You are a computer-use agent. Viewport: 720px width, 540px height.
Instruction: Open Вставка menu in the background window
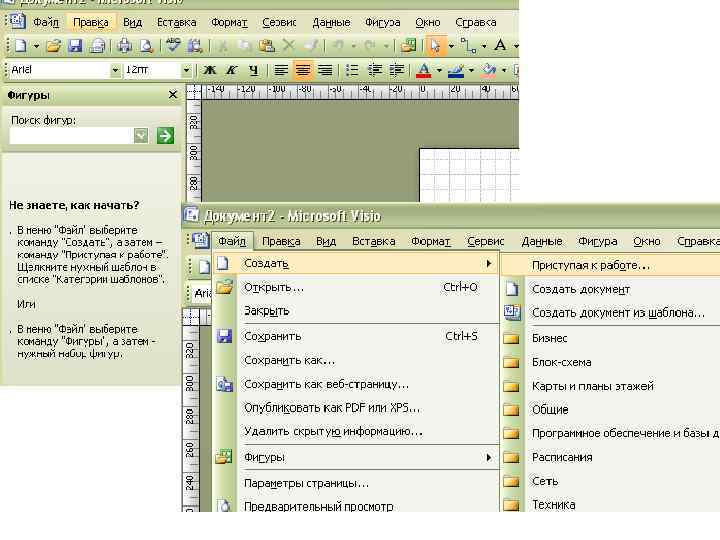coord(176,22)
